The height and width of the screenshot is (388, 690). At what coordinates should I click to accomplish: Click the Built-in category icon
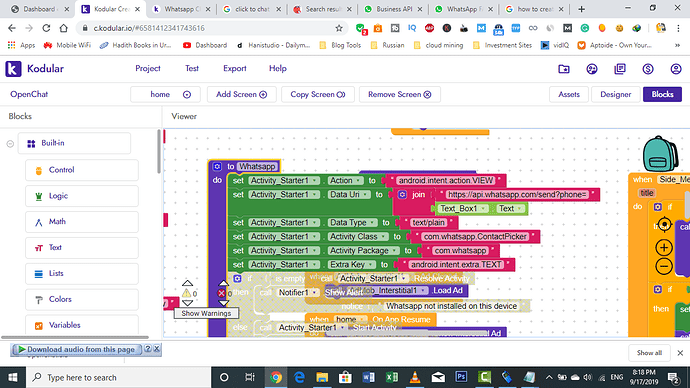[x=31, y=144]
